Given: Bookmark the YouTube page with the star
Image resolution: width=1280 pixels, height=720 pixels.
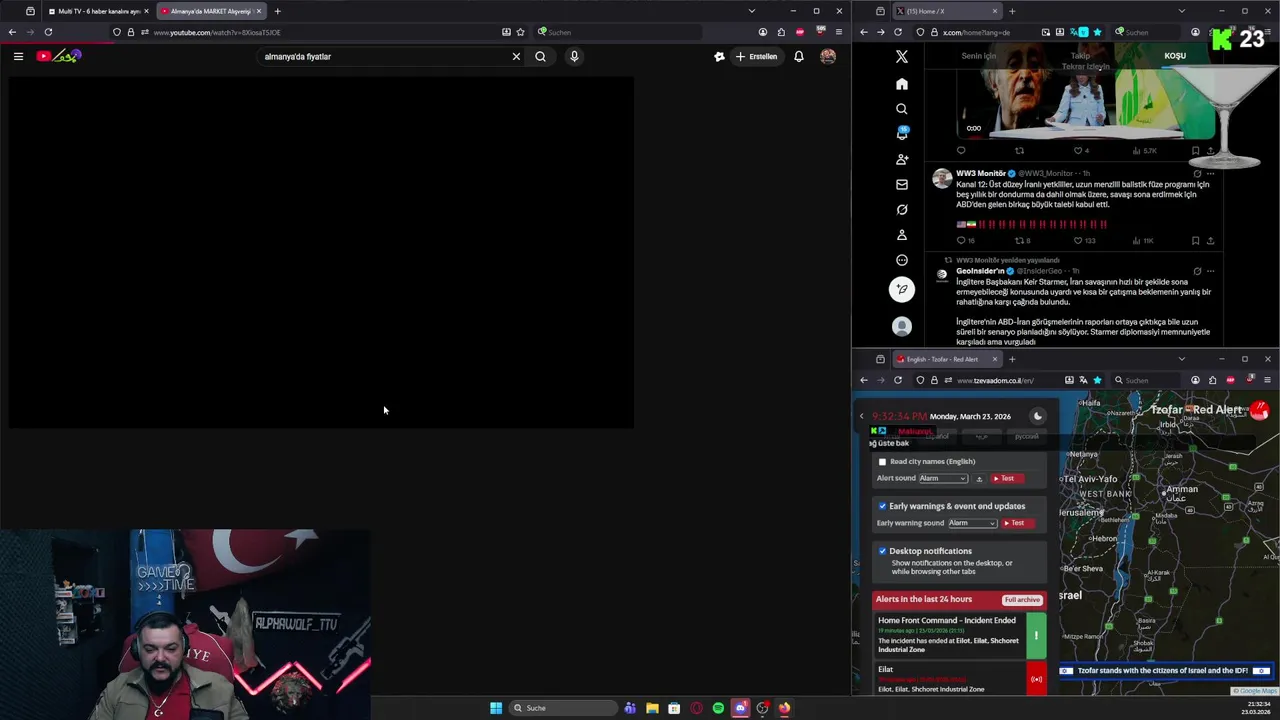Looking at the screenshot, I should point(520,32).
